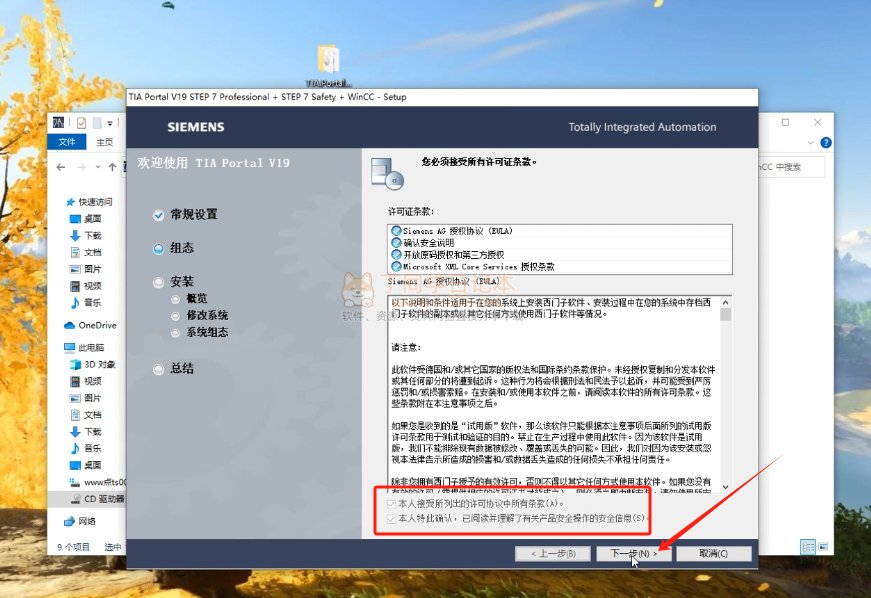Switch Explorer to large icons view

coord(823,547)
